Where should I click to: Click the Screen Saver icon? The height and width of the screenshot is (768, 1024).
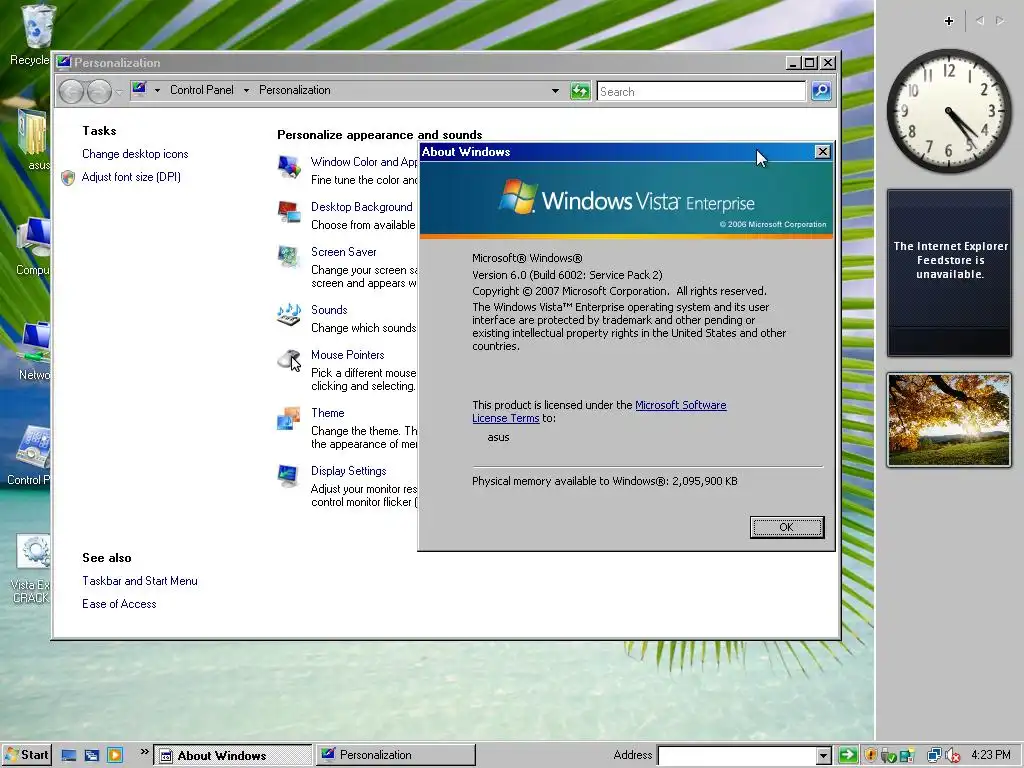click(x=289, y=257)
